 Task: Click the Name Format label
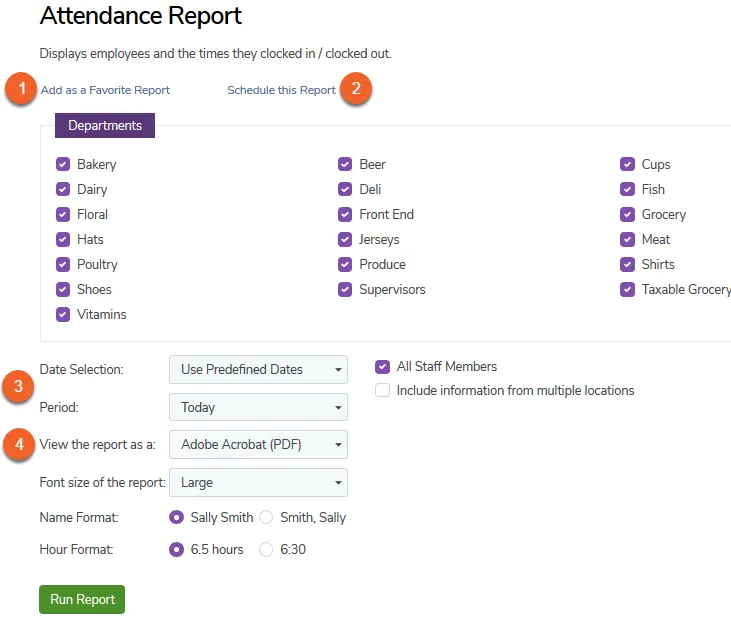coord(79,518)
